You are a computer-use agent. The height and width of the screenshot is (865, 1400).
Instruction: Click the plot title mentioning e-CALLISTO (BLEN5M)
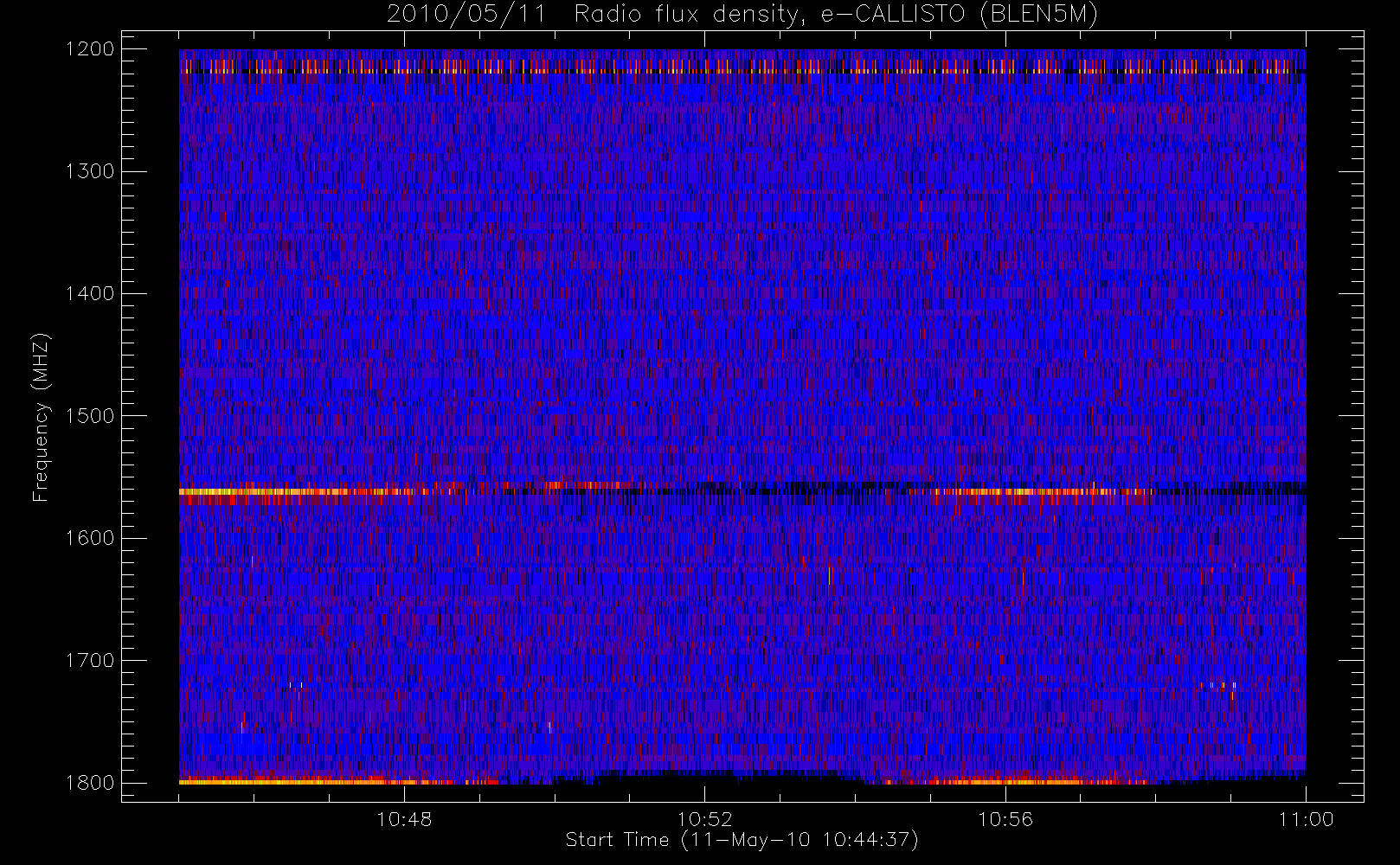(742, 15)
